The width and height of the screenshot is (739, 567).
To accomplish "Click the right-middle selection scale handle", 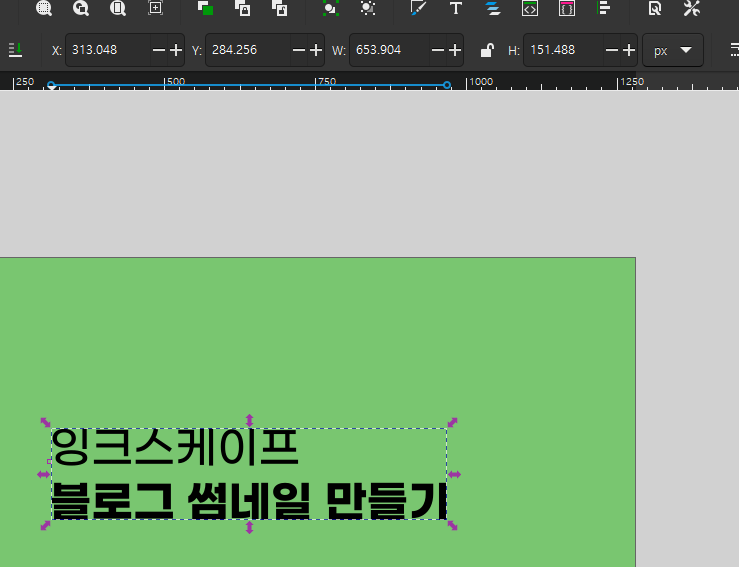I will point(454,475).
